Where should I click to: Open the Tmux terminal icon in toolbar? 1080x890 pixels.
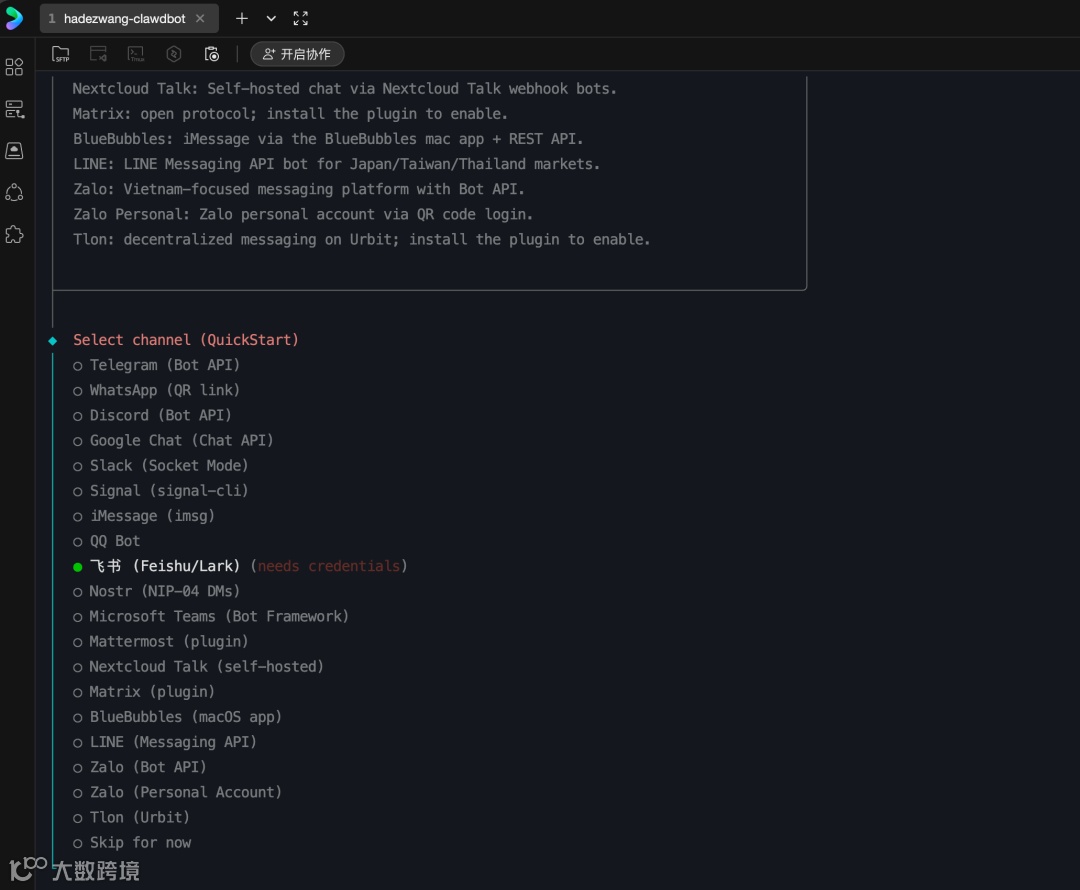point(136,54)
